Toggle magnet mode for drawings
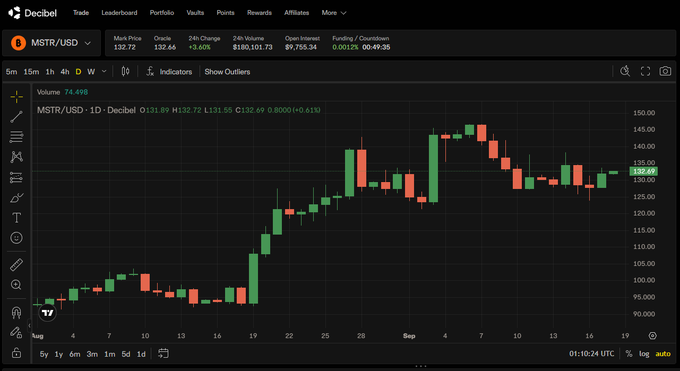The width and height of the screenshot is (680, 371). [x=16, y=312]
